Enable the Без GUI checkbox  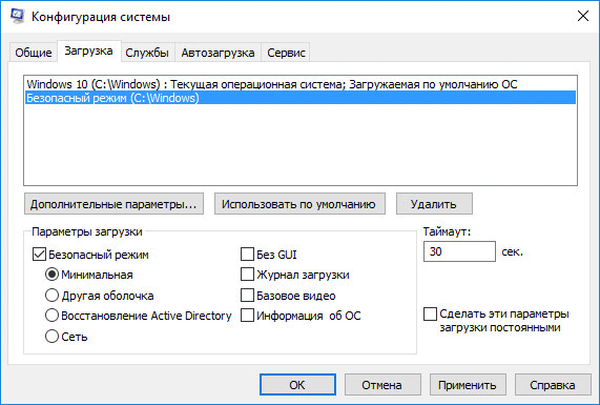pyautogui.click(x=248, y=254)
